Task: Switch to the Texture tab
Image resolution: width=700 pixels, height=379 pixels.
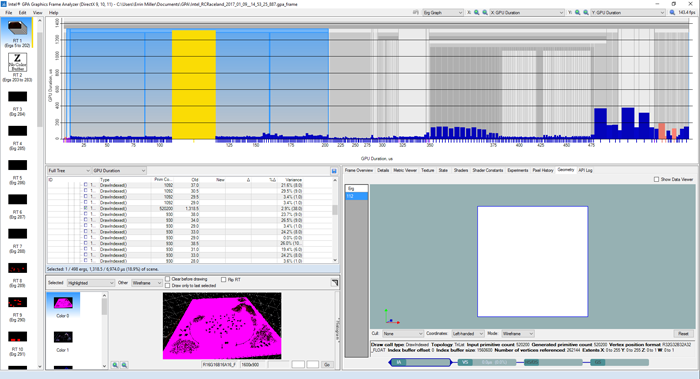Action: [x=428, y=170]
